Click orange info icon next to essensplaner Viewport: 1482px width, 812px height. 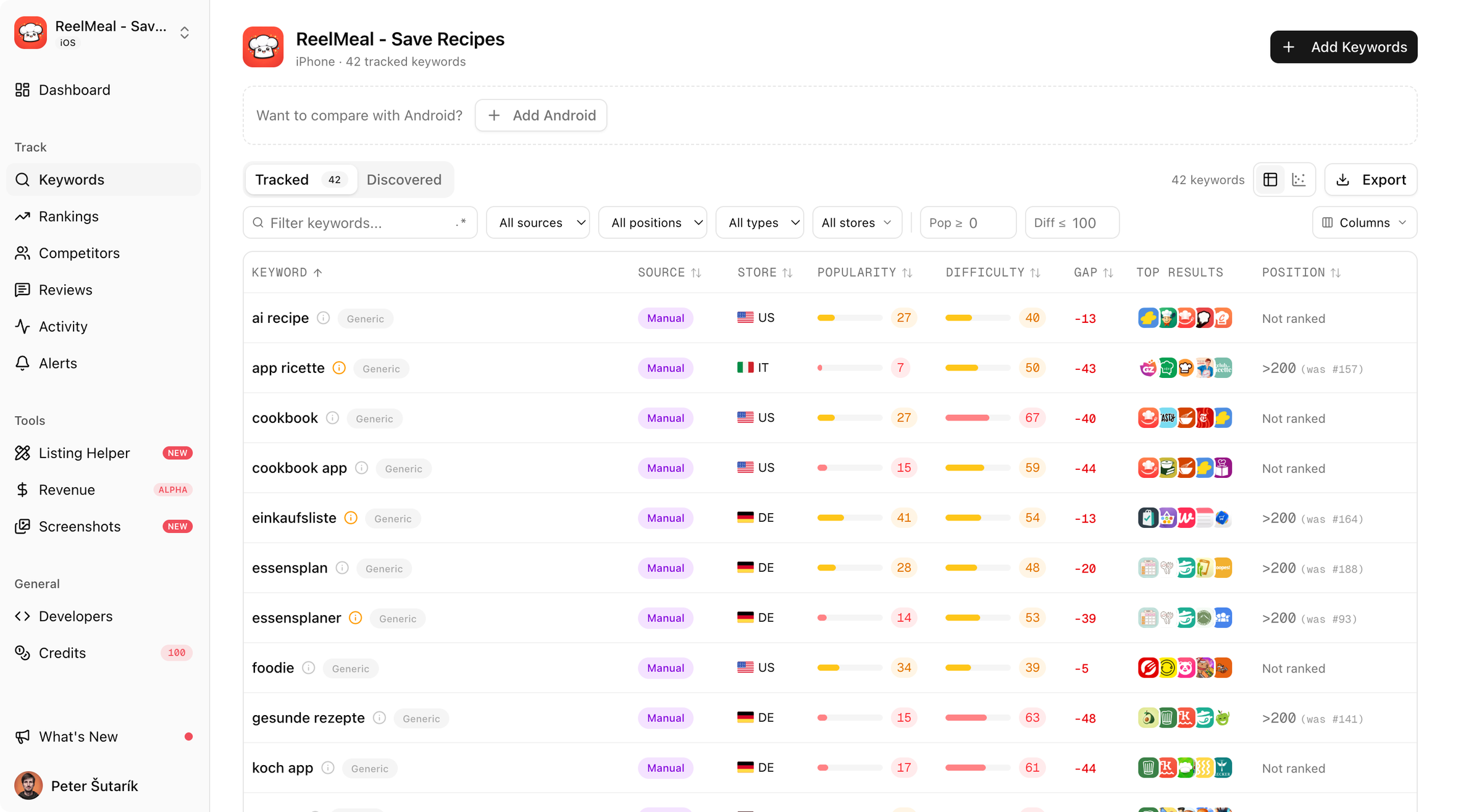point(356,618)
